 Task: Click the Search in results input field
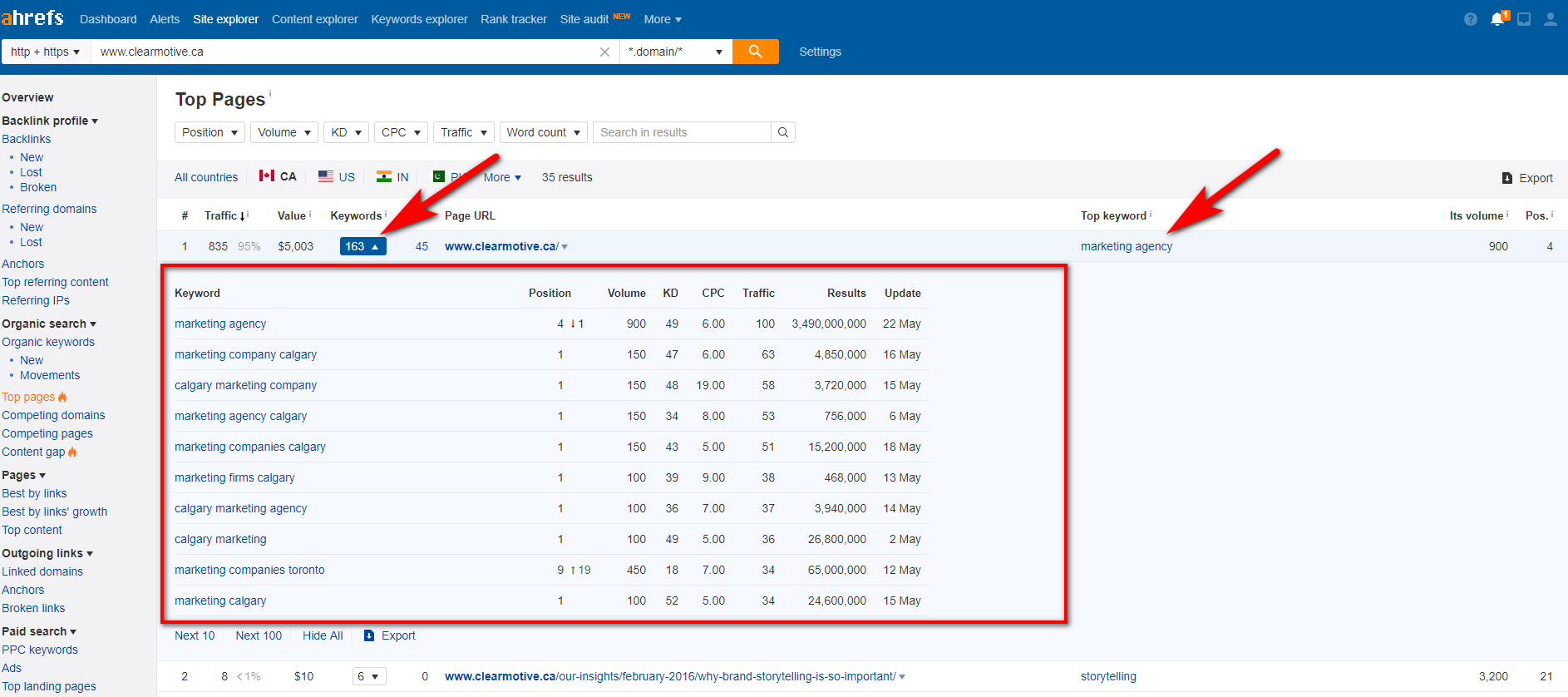[x=682, y=132]
